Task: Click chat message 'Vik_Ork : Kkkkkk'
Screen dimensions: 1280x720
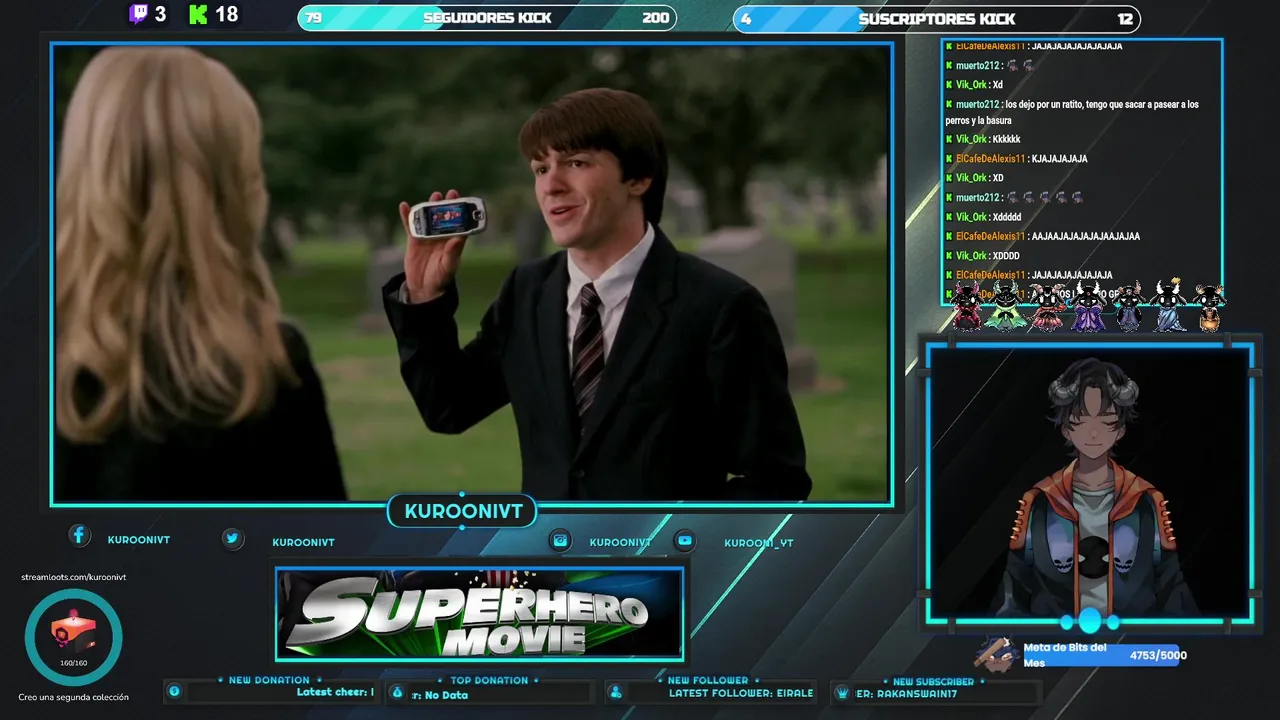Action: (x=983, y=139)
